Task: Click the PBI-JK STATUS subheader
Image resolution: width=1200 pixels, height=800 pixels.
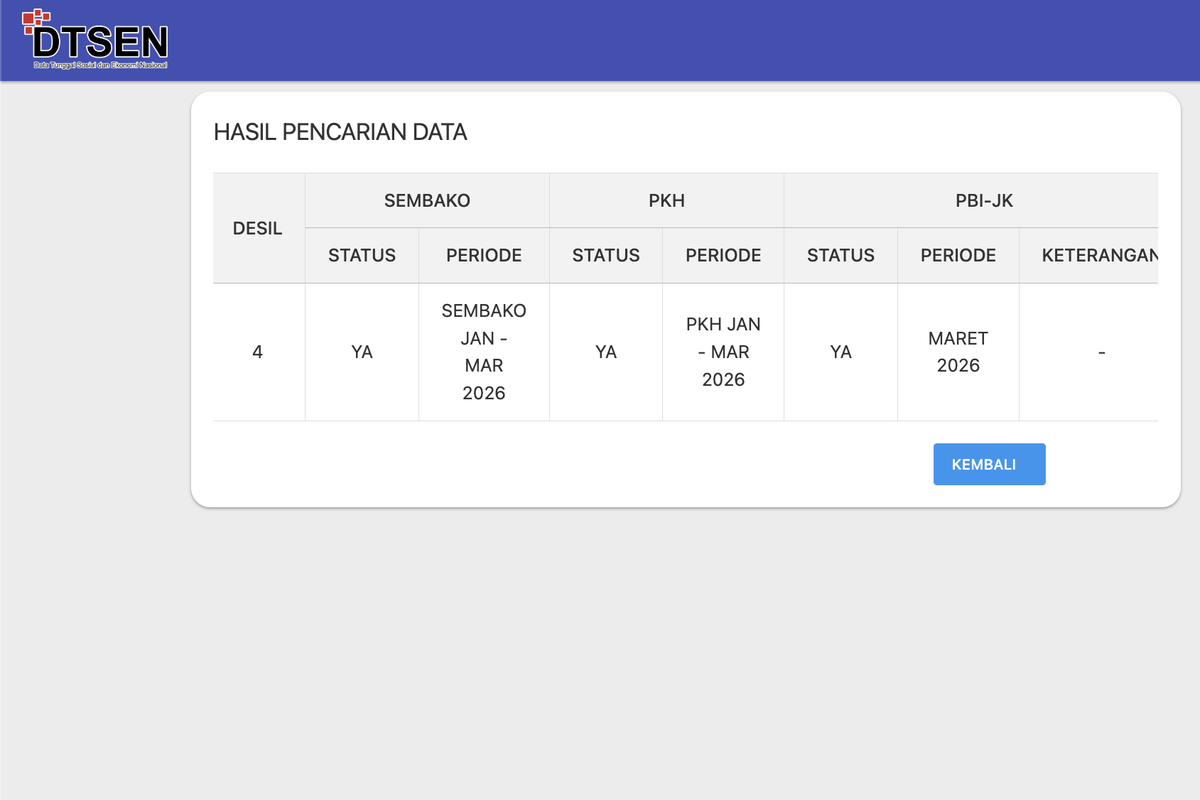Action: (x=841, y=255)
